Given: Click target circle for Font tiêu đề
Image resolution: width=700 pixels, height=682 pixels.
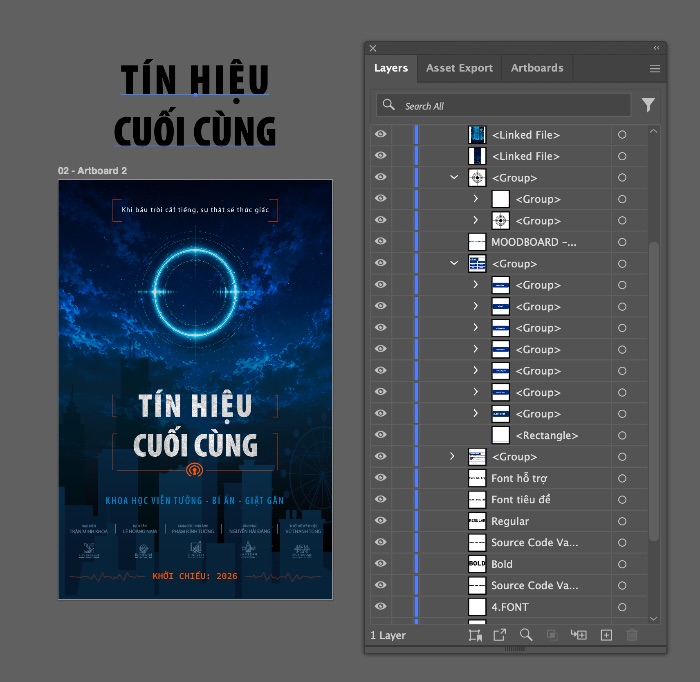Looking at the screenshot, I should coord(622,500).
